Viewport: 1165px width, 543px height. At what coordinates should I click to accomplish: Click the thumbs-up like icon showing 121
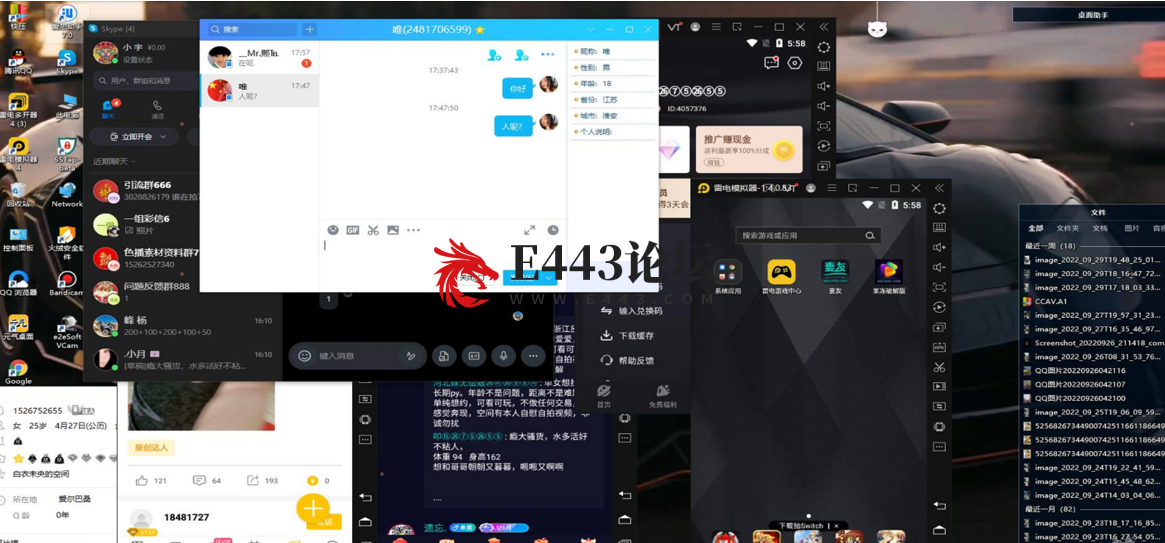point(142,481)
